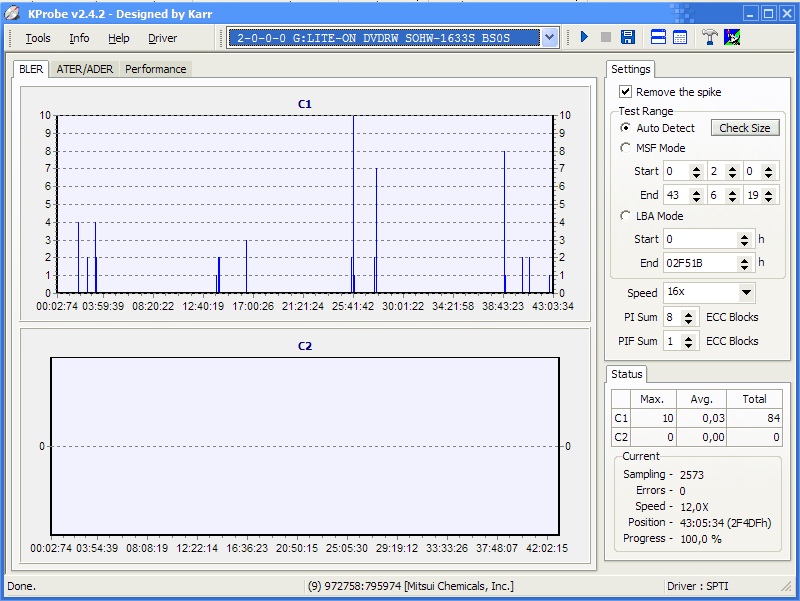Image resolution: width=800 pixels, height=601 pixels.
Task: Open the grid/table view icon
Action: 682,37
